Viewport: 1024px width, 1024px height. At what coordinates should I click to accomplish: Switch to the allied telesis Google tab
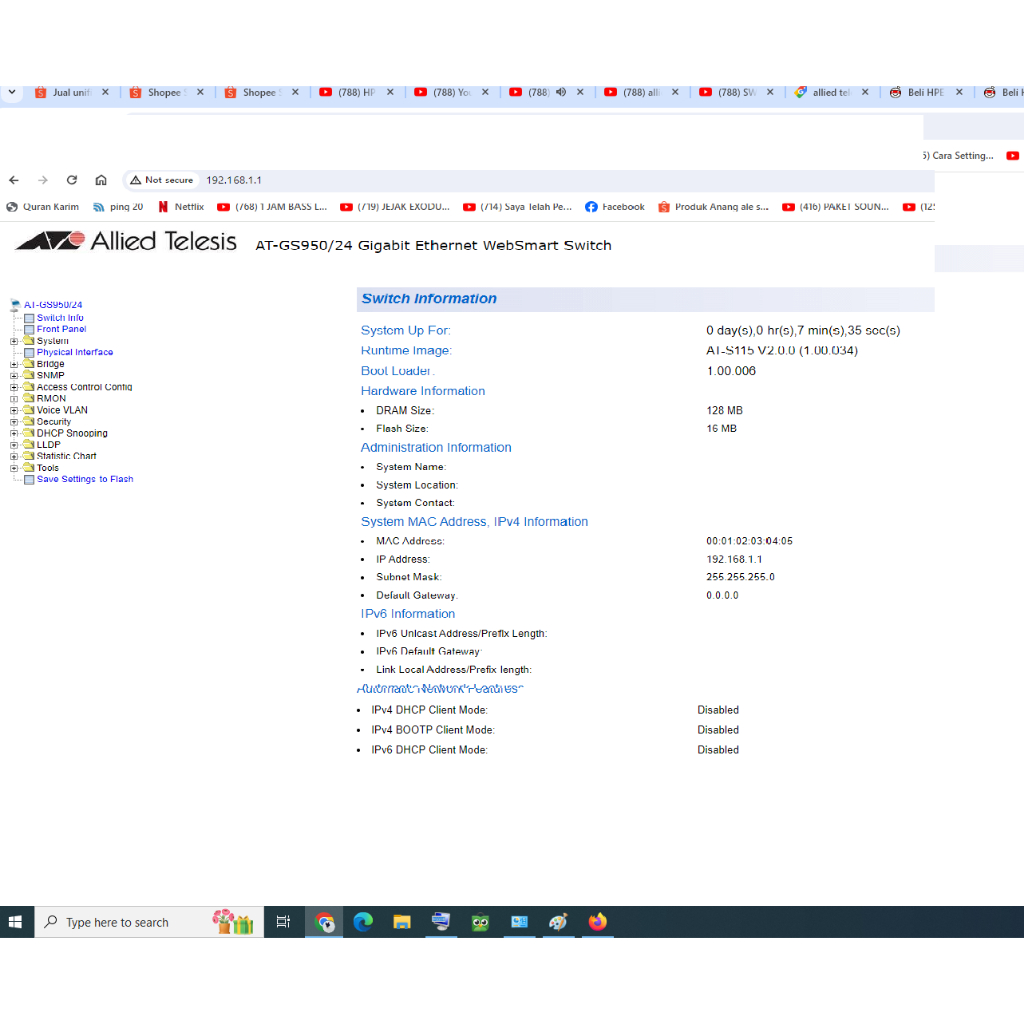point(825,92)
